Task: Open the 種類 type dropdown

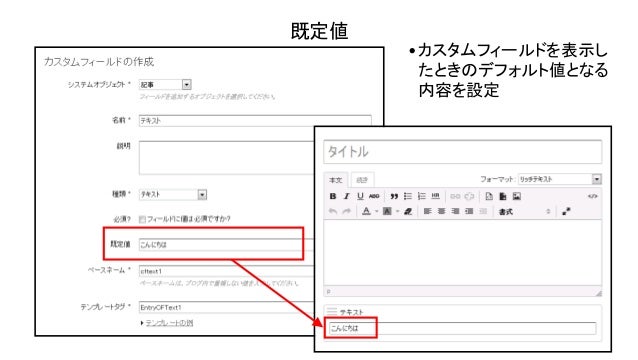Action: coord(173,194)
